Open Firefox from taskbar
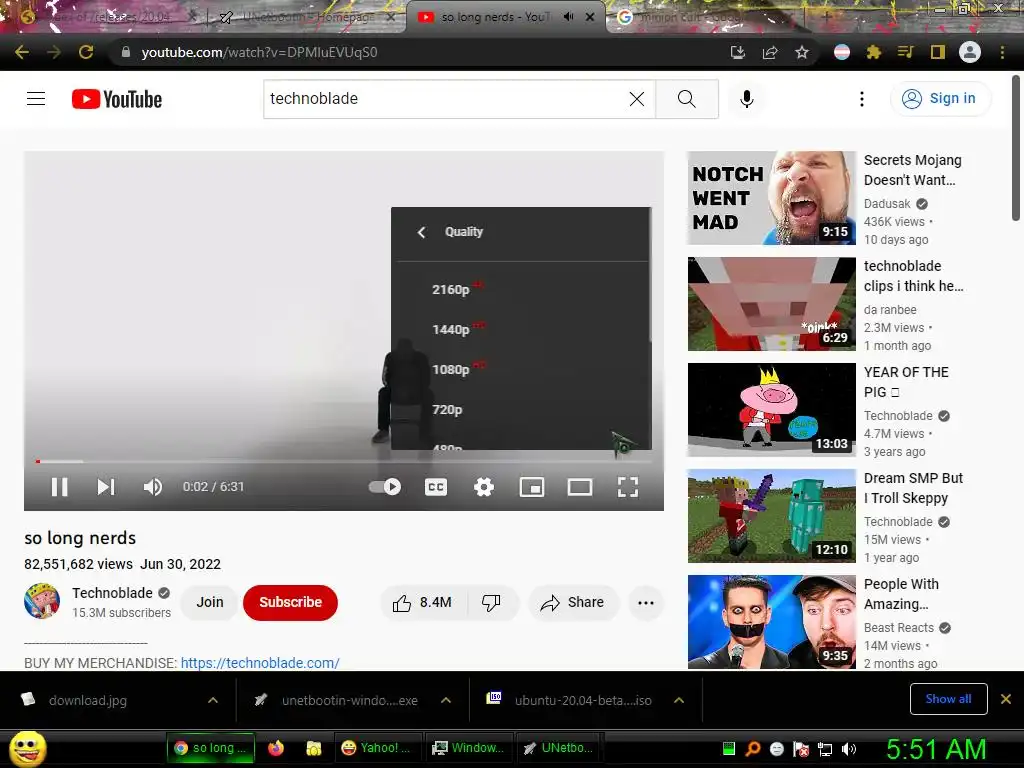 pos(276,748)
